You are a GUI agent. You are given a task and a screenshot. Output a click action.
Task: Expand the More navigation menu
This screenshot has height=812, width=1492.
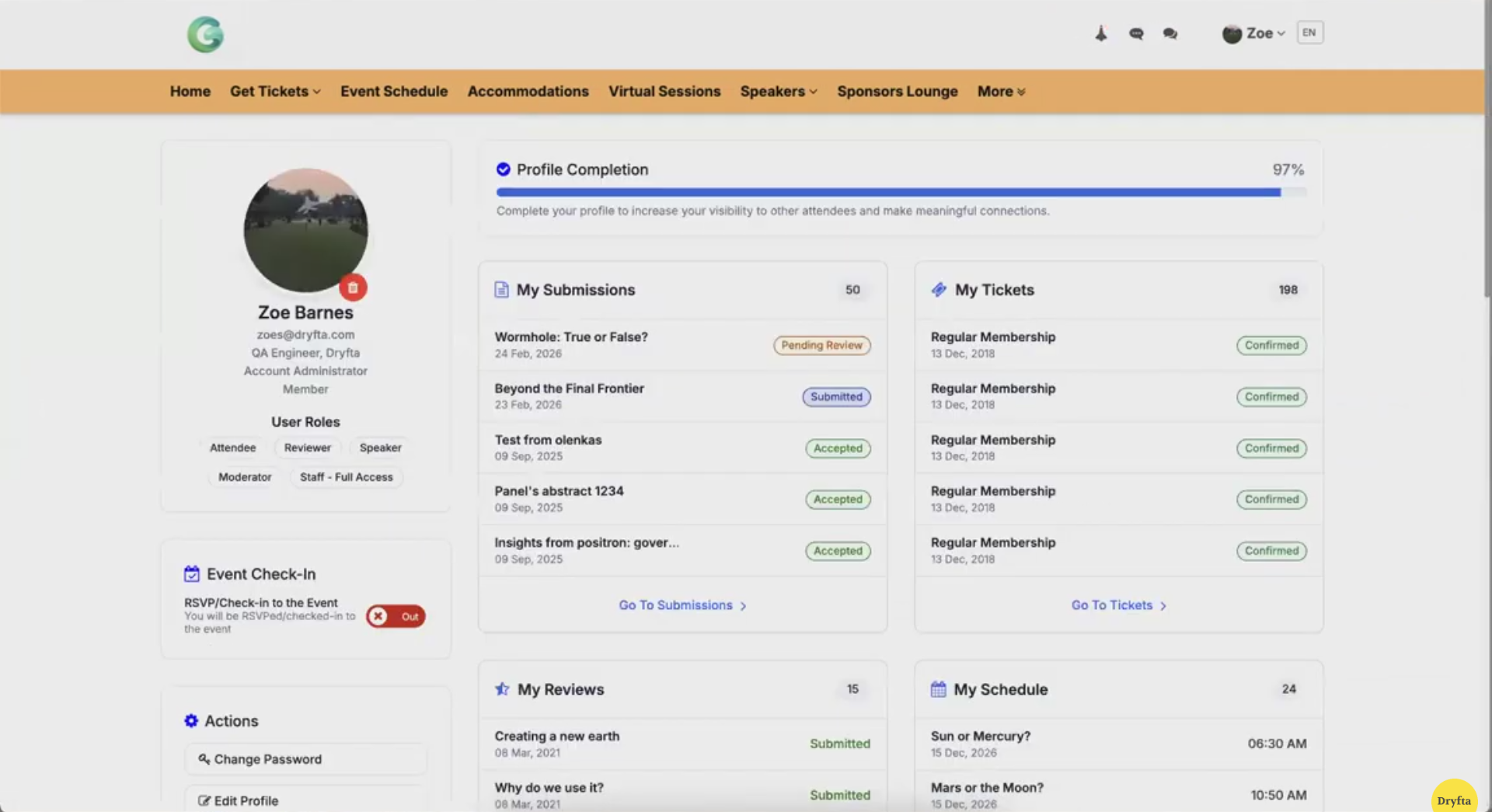tap(1001, 92)
